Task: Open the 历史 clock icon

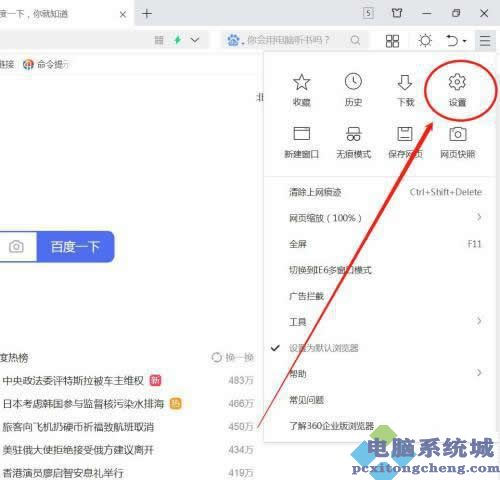Action: pos(353,90)
